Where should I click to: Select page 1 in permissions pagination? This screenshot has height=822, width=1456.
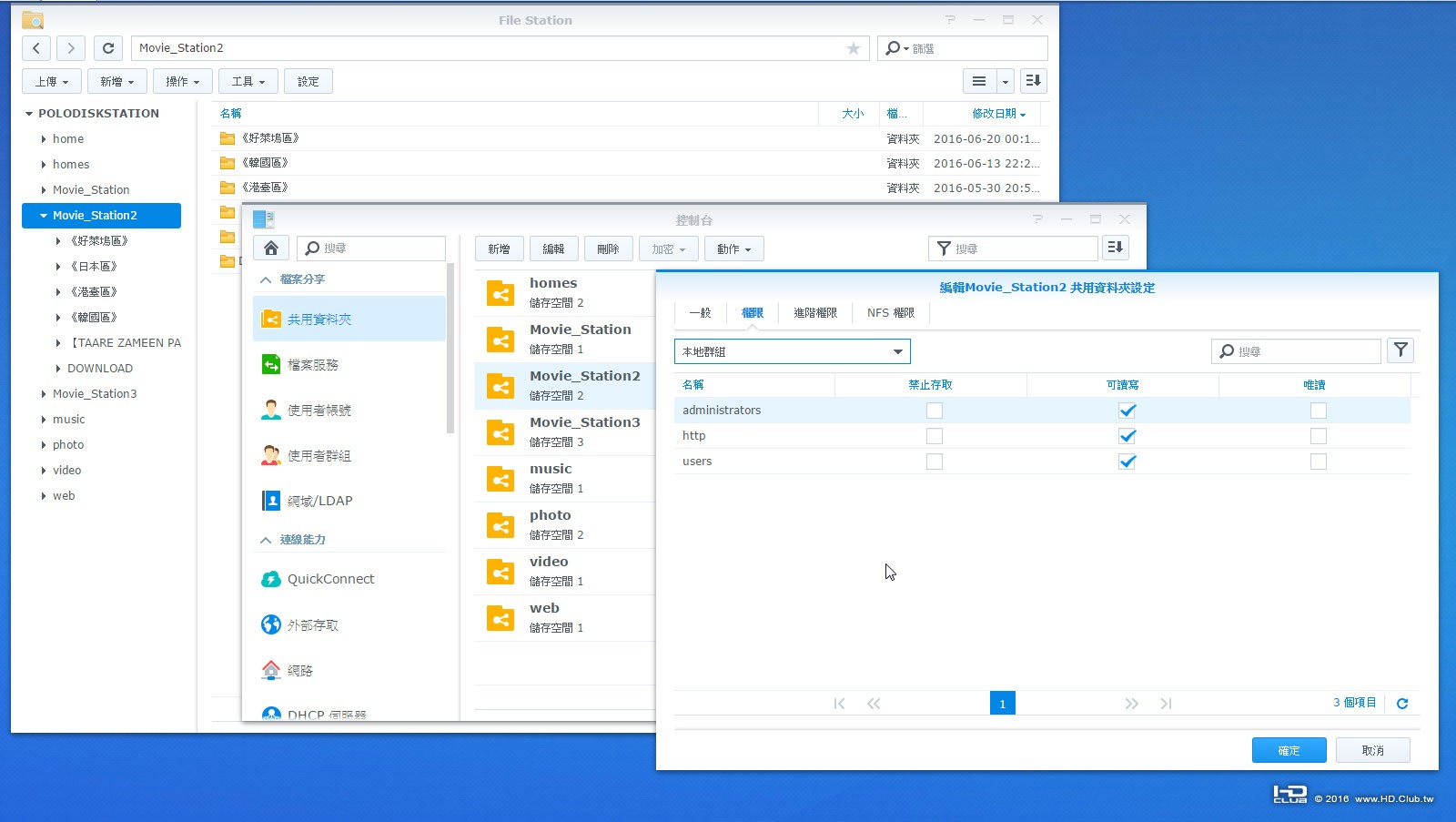pyautogui.click(x=1002, y=704)
